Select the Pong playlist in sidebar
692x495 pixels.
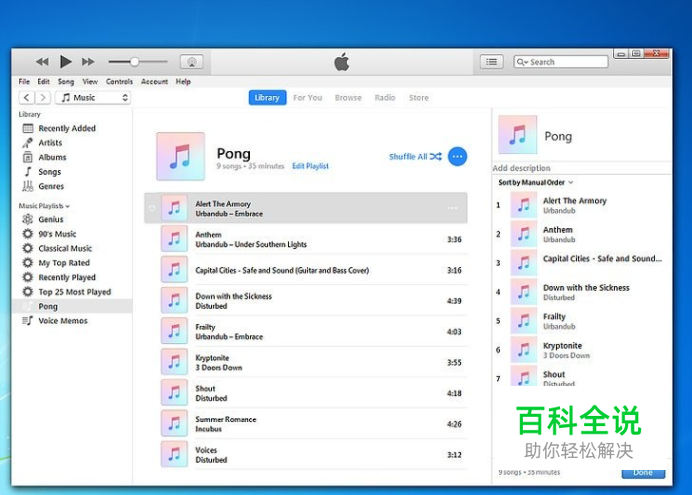[x=72, y=306]
